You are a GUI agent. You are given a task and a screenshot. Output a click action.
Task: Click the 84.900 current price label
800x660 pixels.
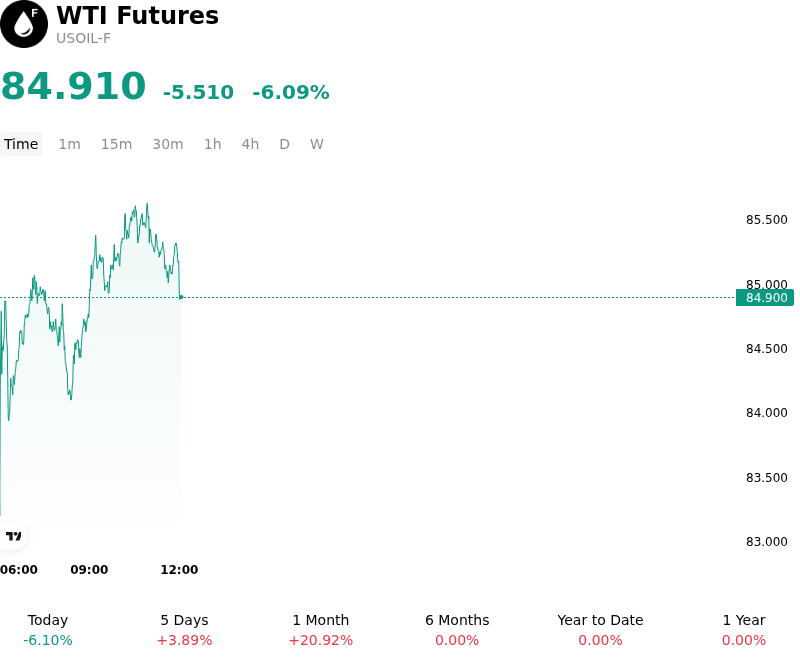point(765,298)
